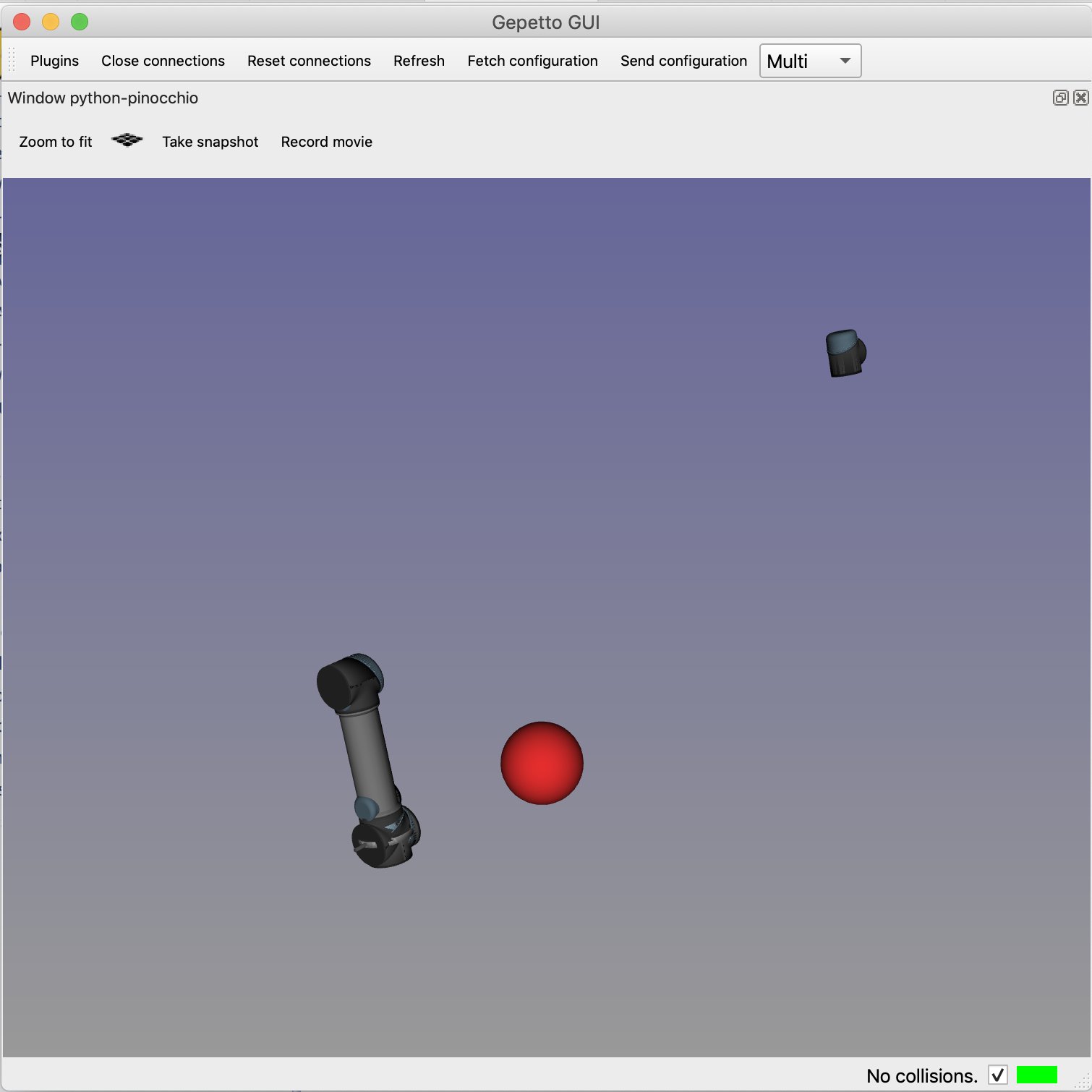This screenshot has height=1092, width=1092.
Task: Trigger Send configuration
Action: coord(683,61)
